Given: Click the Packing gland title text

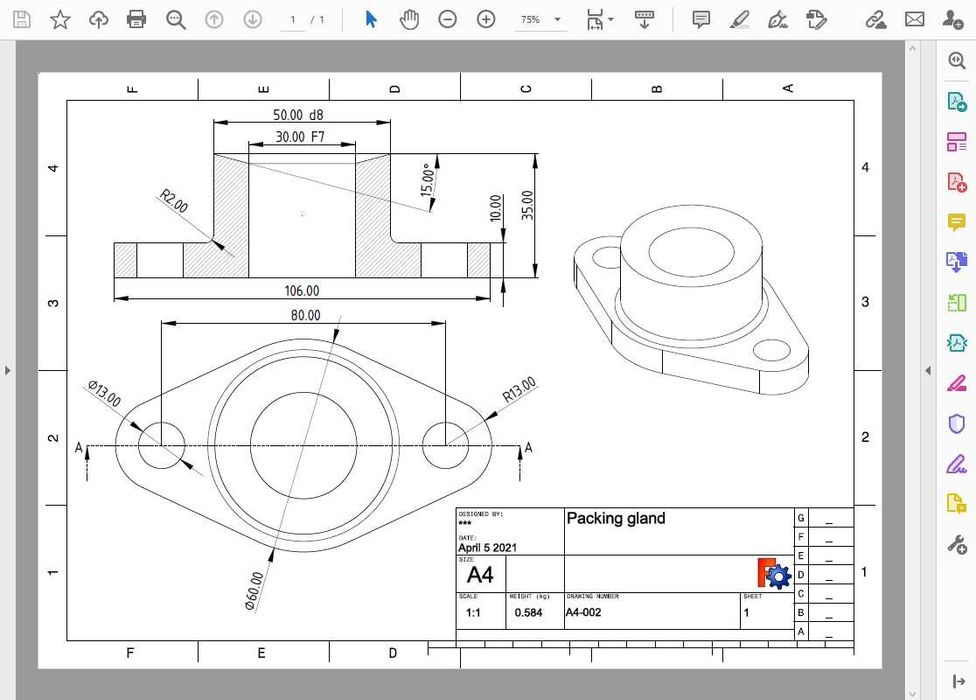Looking at the screenshot, I should [616, 518].
